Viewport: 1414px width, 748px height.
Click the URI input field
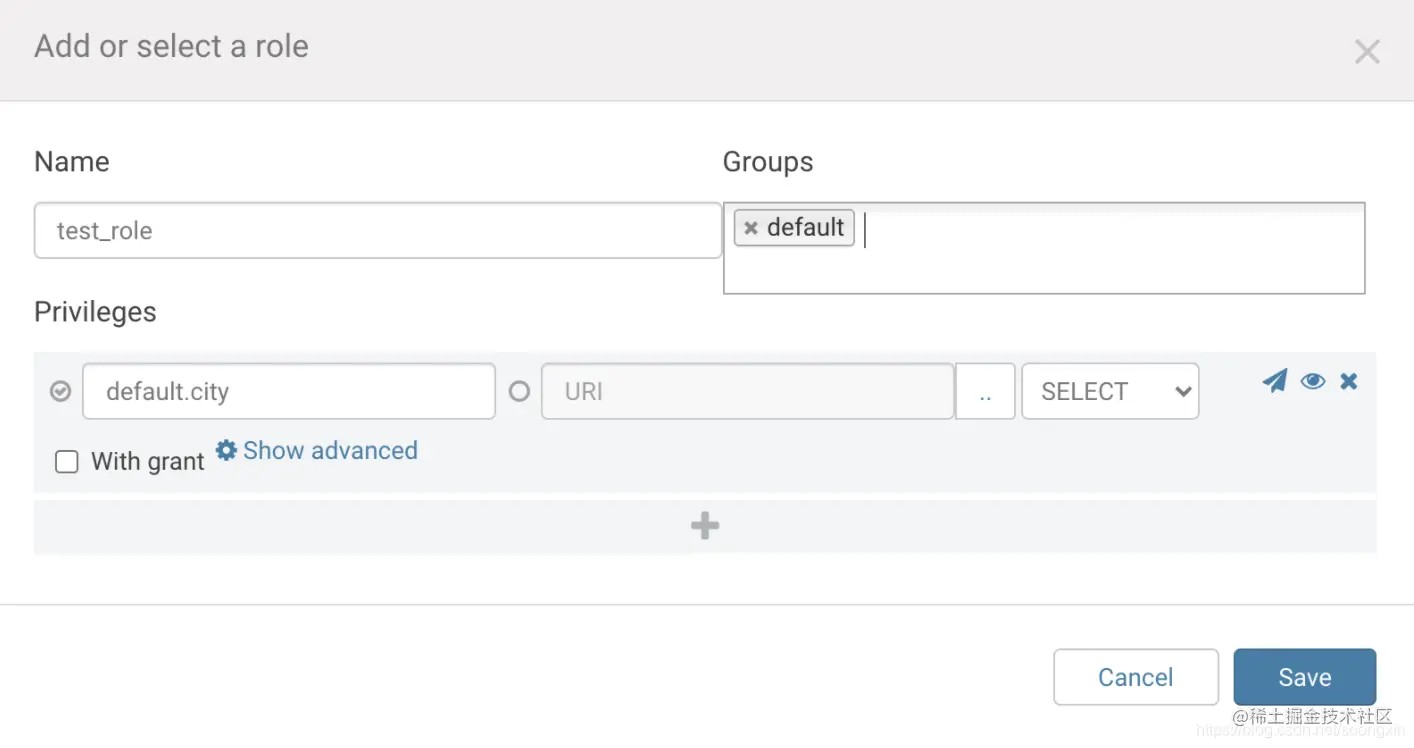point(747,391)
